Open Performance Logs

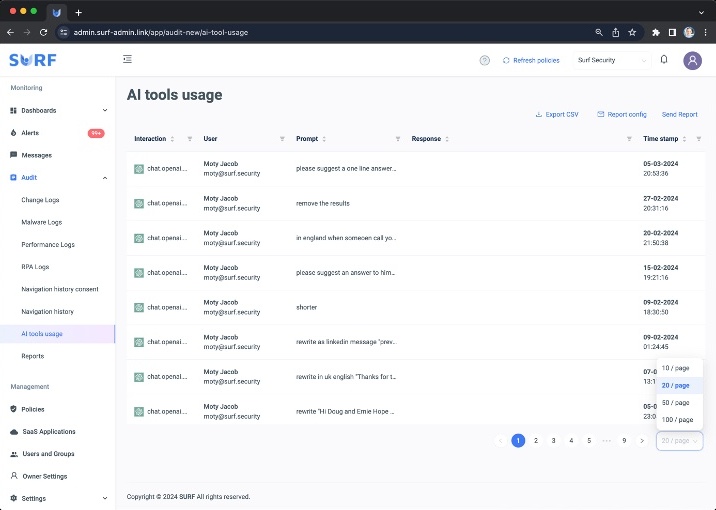48,245
